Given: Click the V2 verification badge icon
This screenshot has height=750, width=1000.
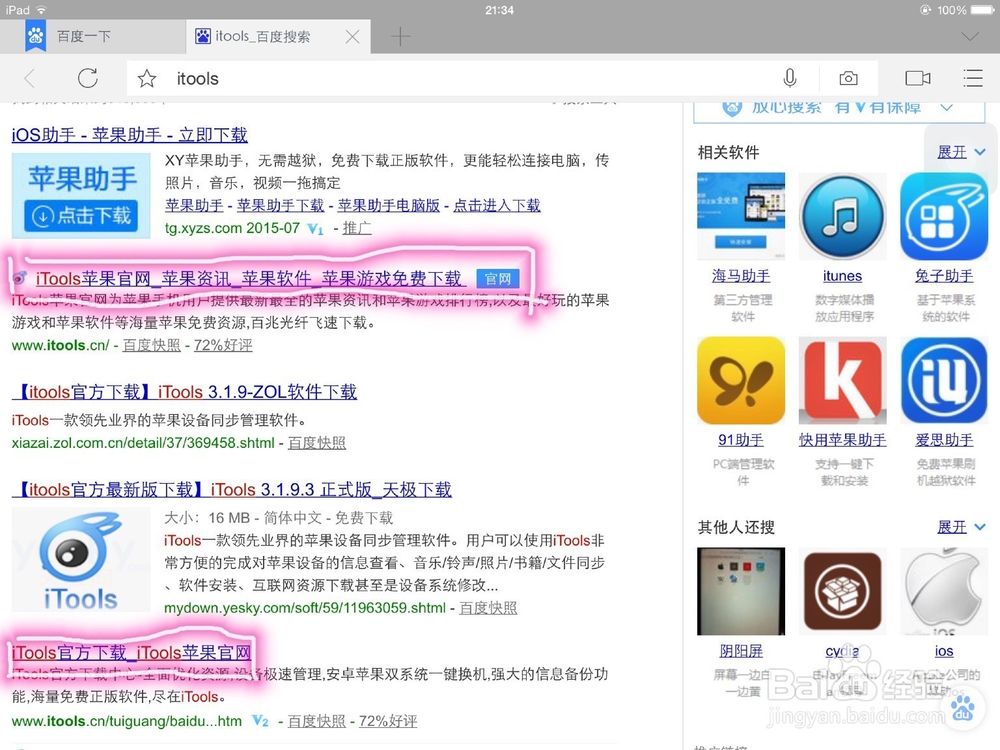Looking at the screenshot, I should pyautogui.click(x=260, y=721).
